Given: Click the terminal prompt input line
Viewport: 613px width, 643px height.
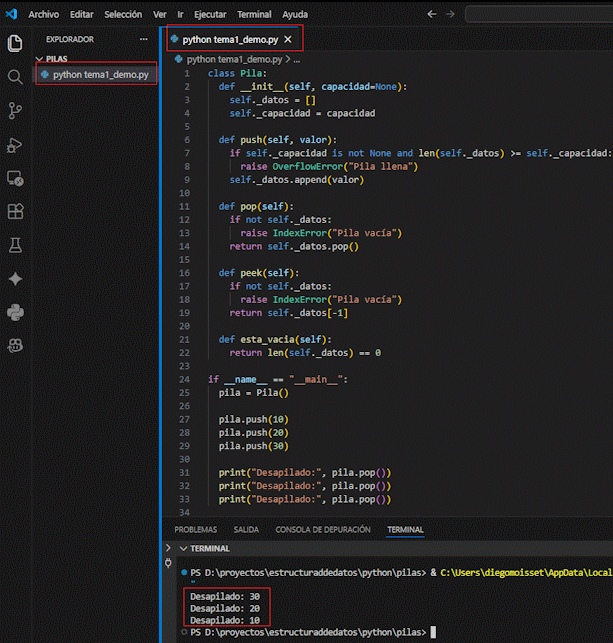Looking at the screenshot, I should tap(433, 632).
